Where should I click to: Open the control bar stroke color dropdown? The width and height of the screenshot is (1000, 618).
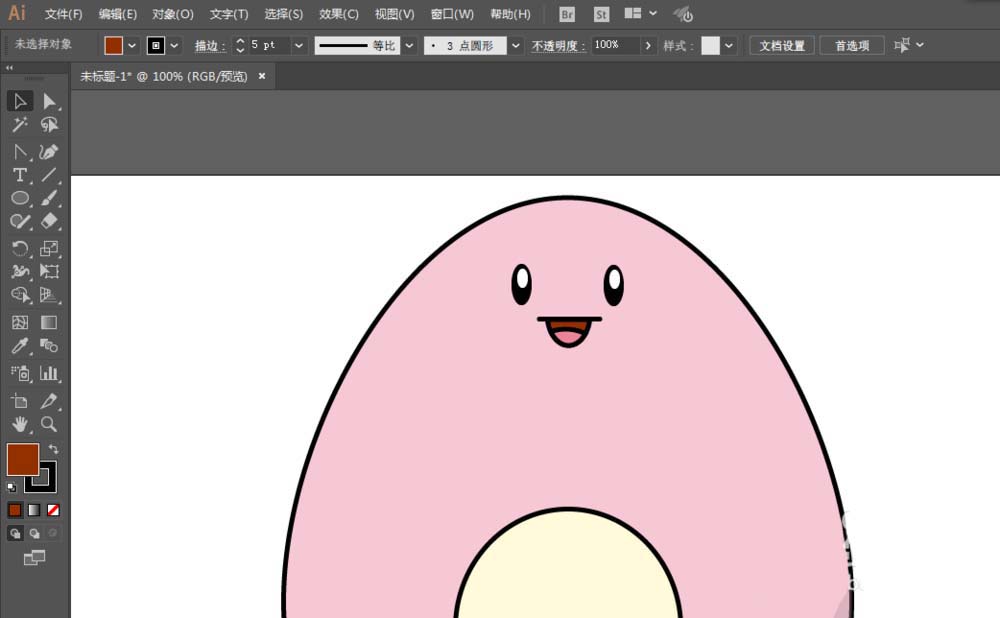[174, 46]
